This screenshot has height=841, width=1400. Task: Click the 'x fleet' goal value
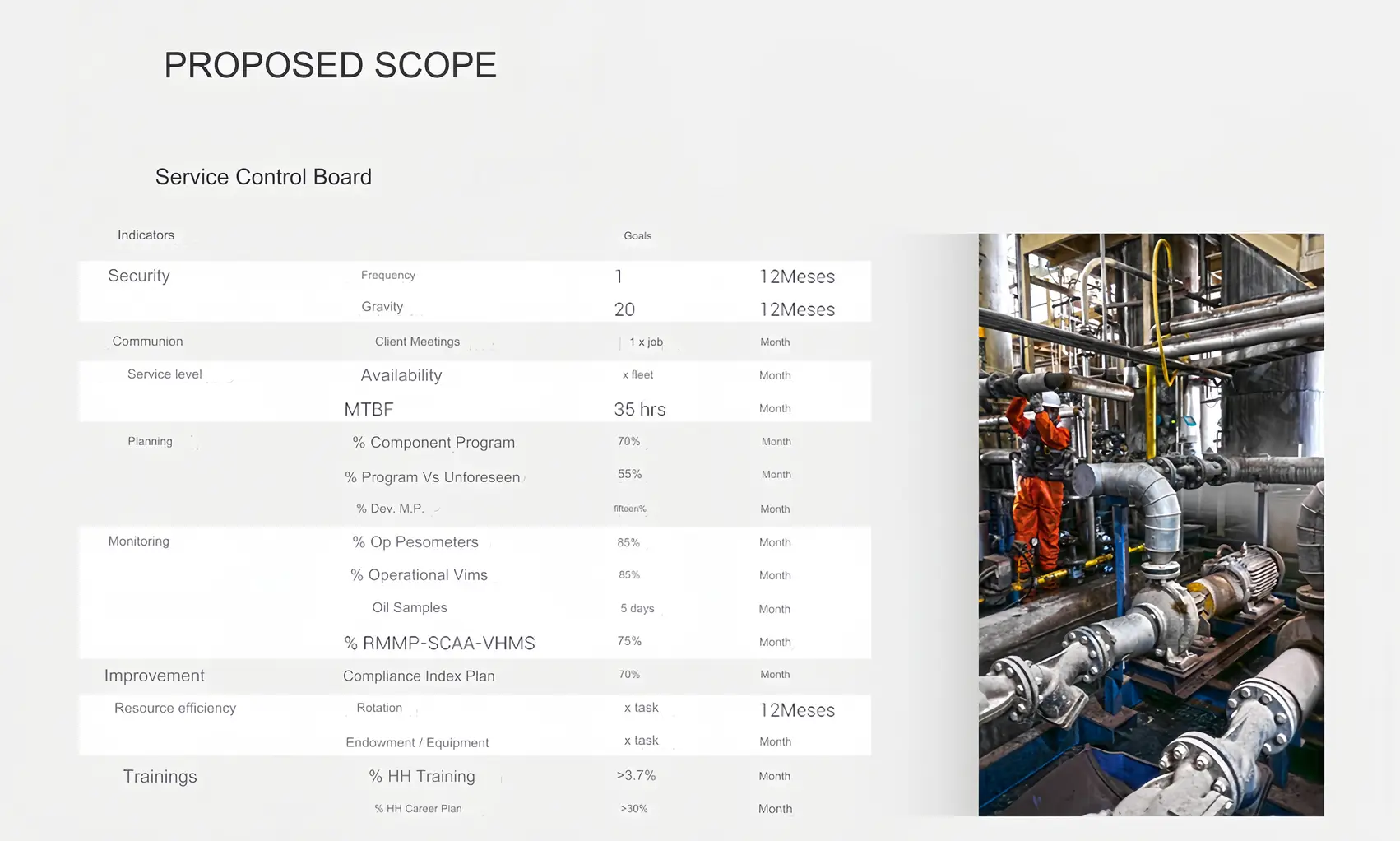coord(637,374)
